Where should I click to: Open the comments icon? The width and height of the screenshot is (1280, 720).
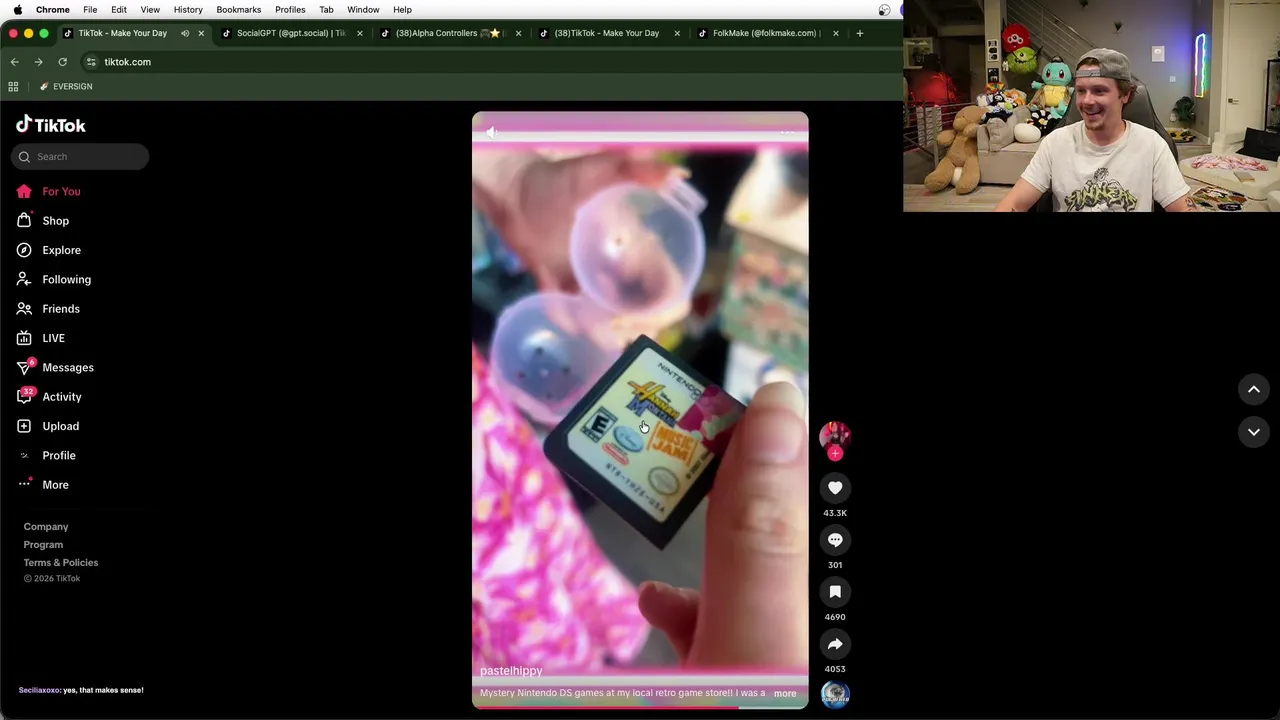pos(835,540)
